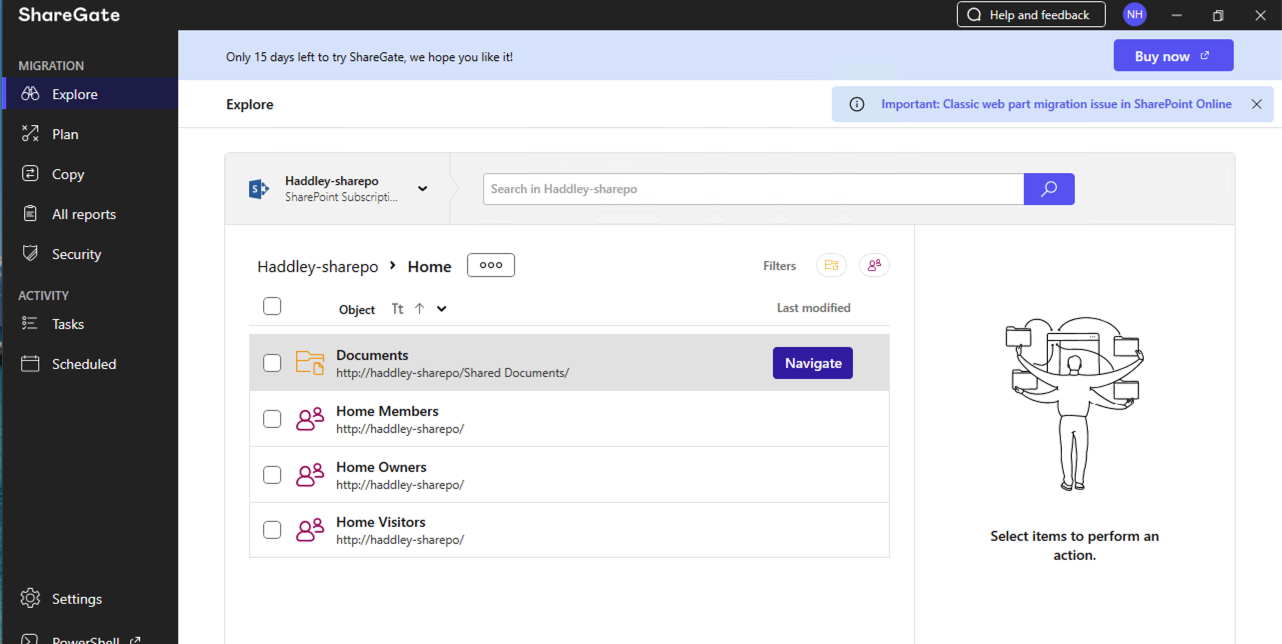1282x644 pixels.
Task: Click the All reports clipboard icon
Action: click(30, 214)
